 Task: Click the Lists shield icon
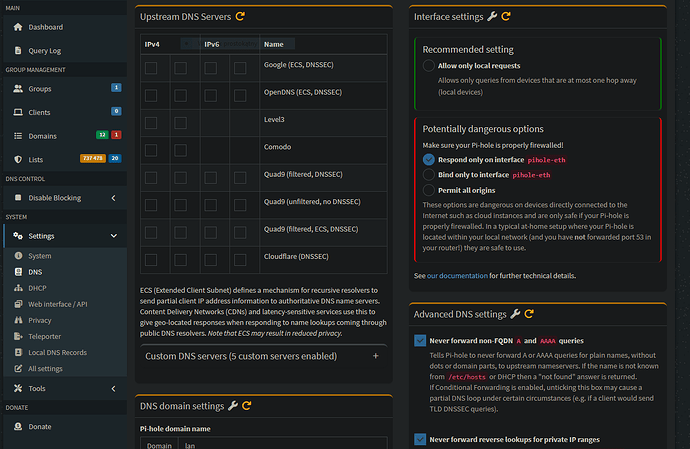(18, 159)
